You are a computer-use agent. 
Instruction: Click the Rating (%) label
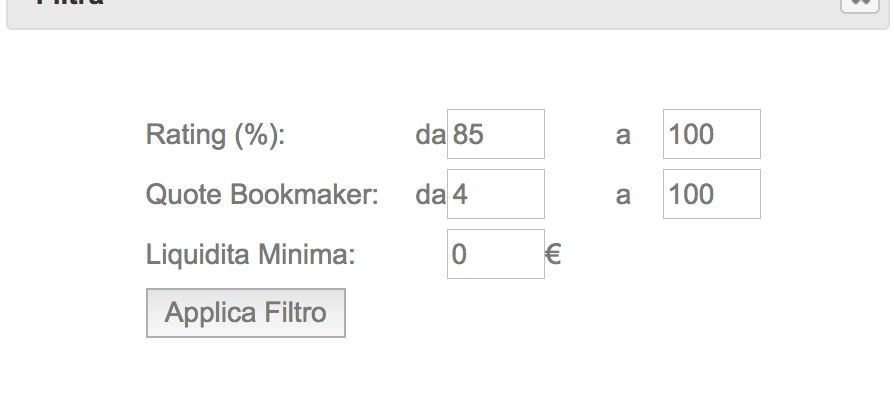point(215,136)
